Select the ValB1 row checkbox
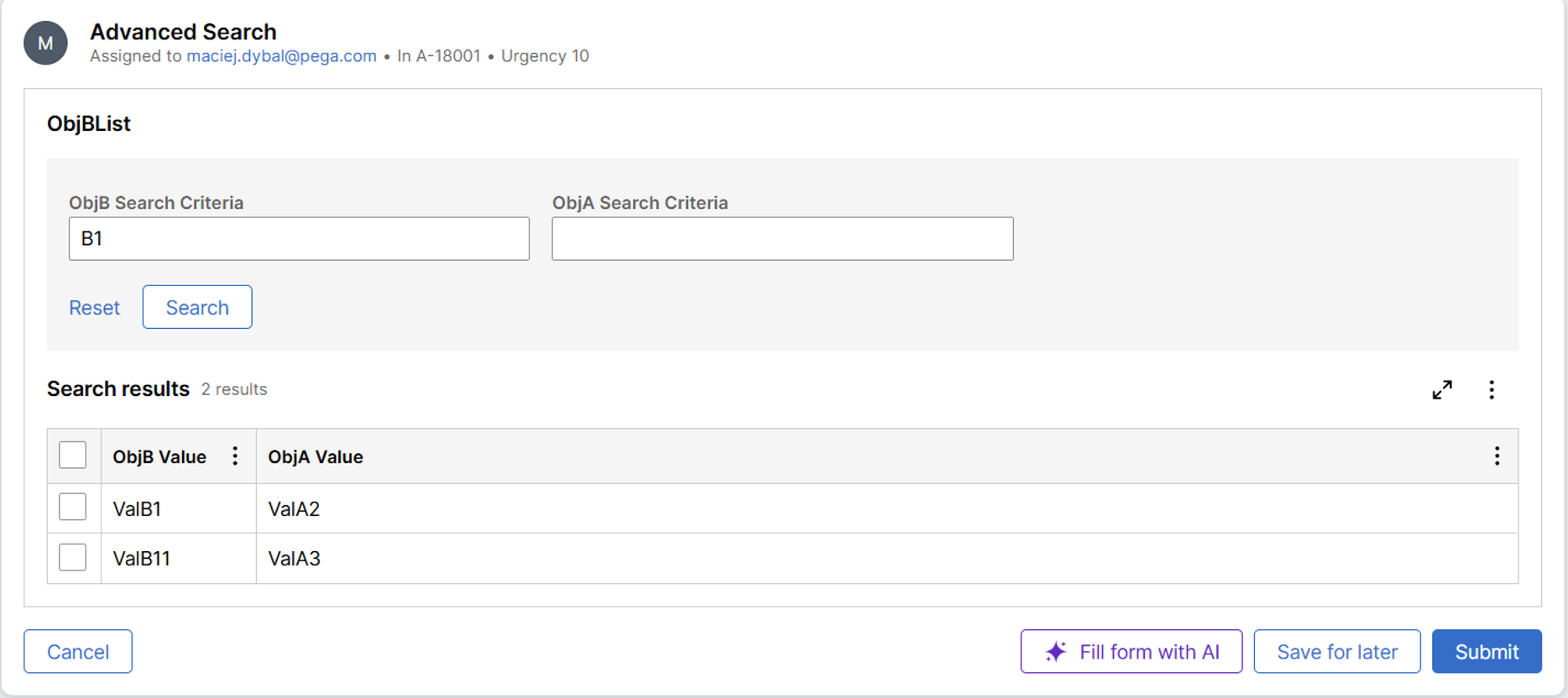Image resolution: width=1568 pixels, height=698 pixels. tap(73, 508)
